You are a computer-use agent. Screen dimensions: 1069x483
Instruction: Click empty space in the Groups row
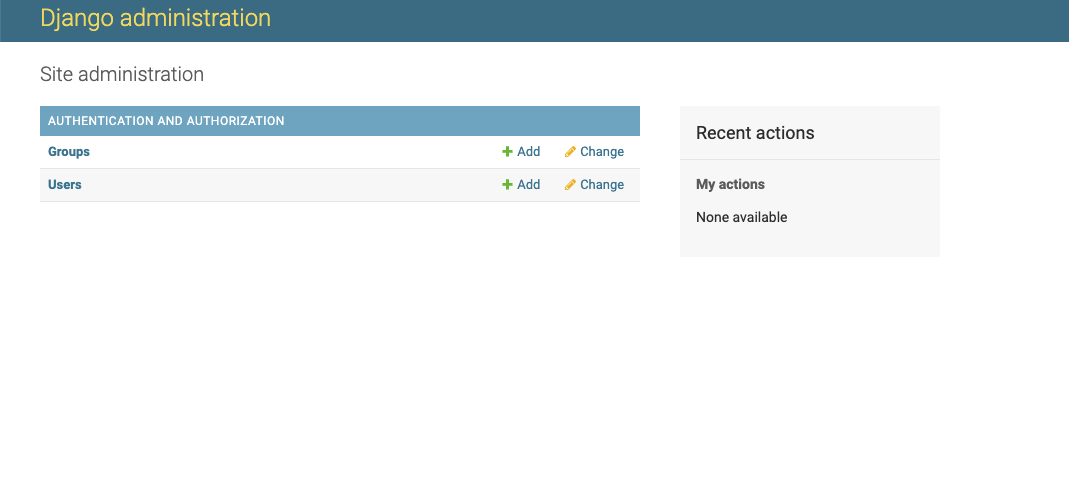pos(300,152)
